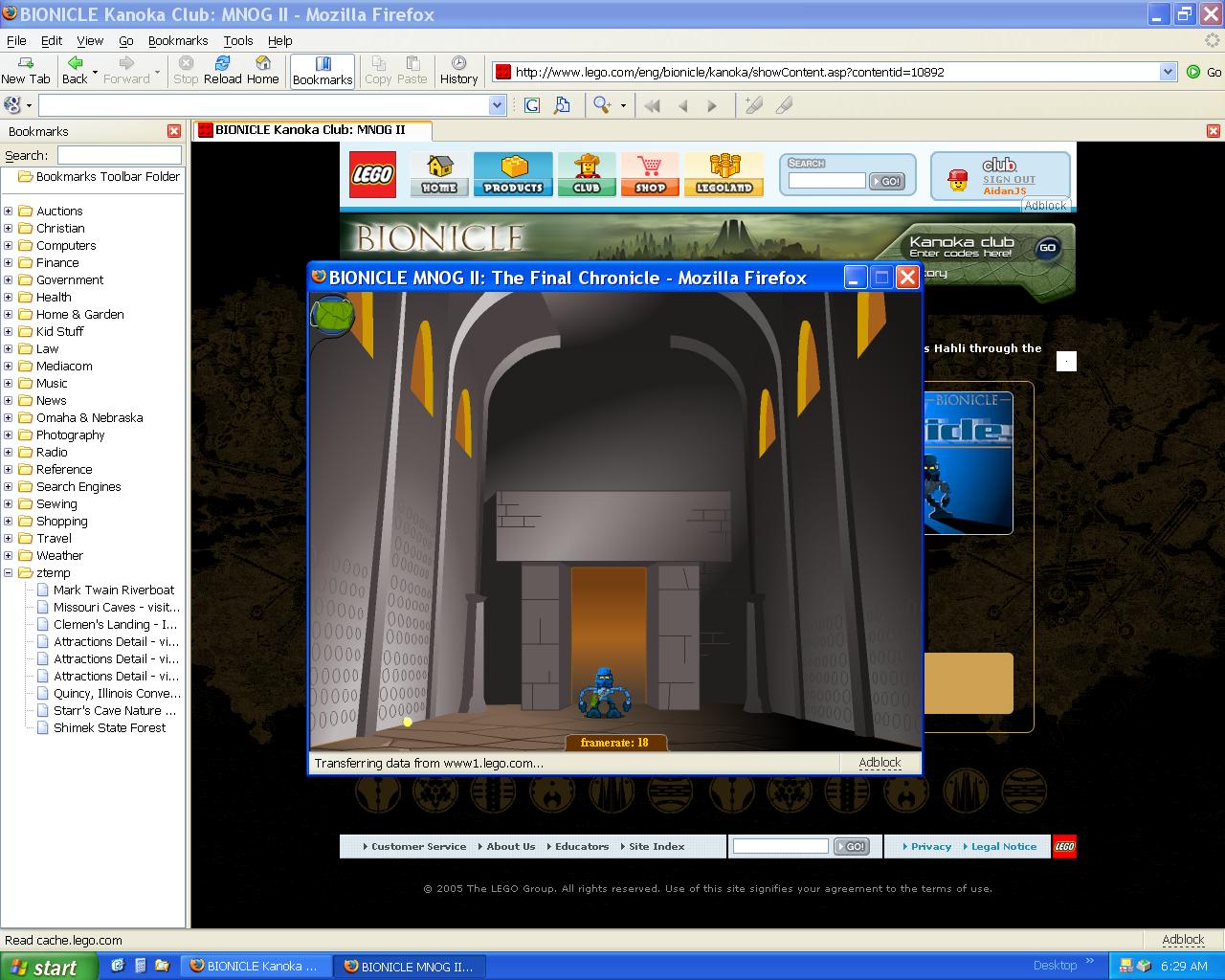Open the File menu
The height and width of the screenshot is (980, 1225).
click(16, 41)
